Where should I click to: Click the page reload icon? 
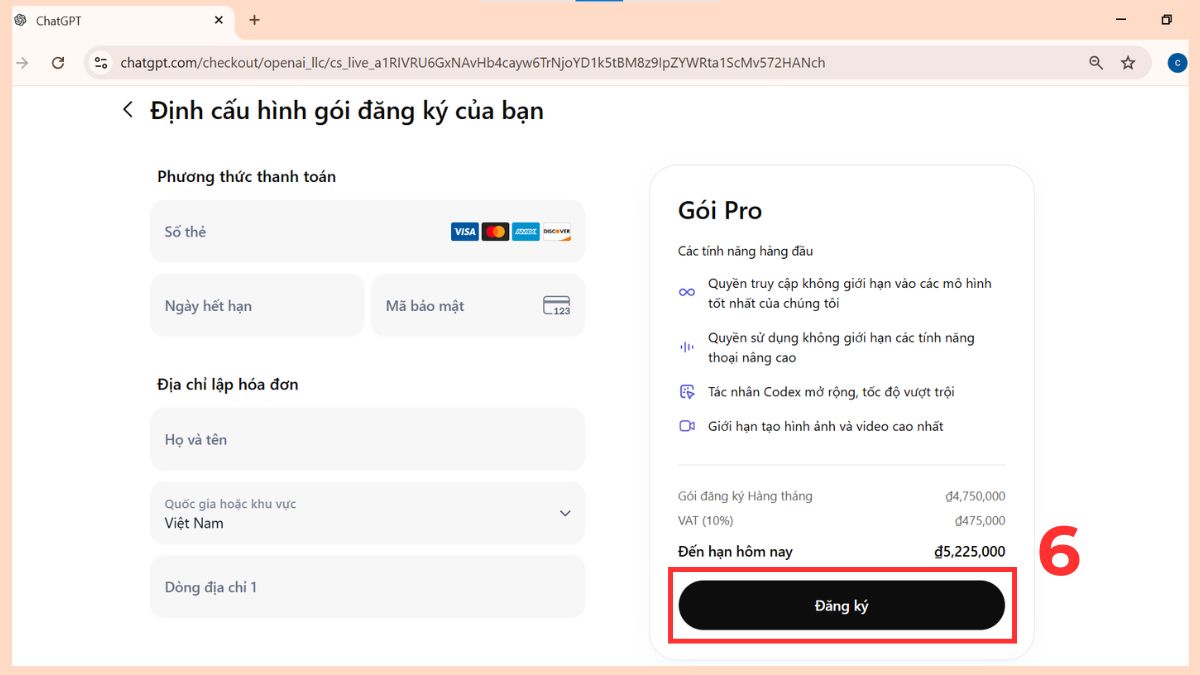pyautogui.click(x=58, y=62)
